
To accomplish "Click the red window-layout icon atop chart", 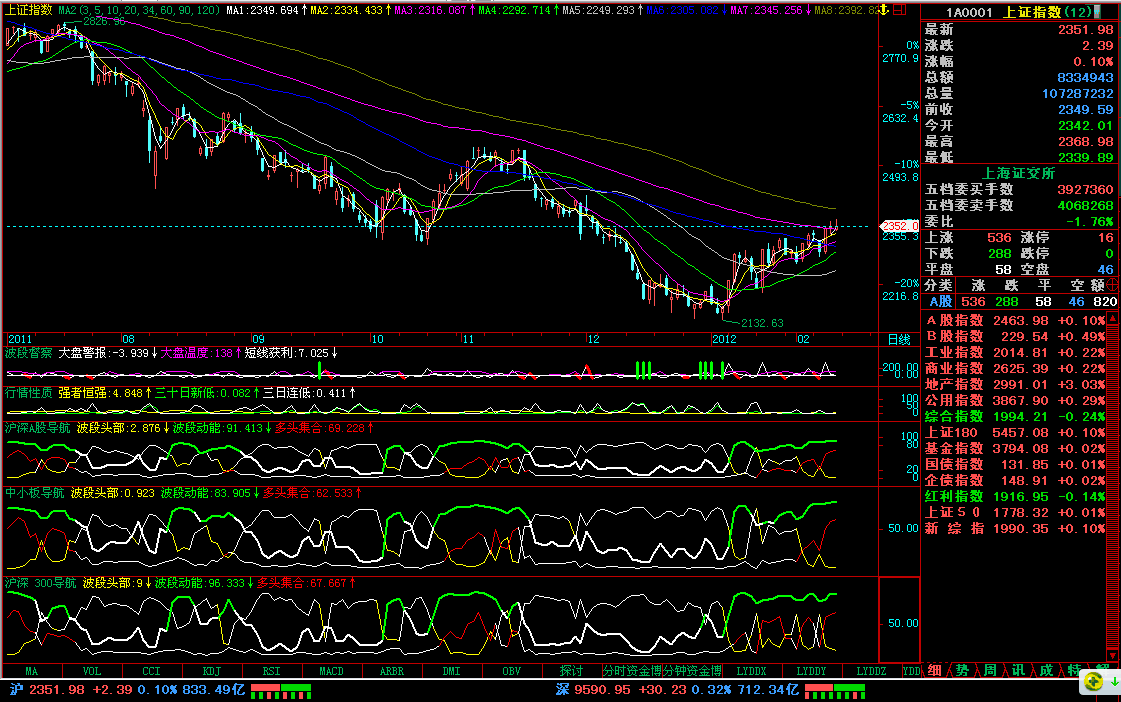I will [x=899, y=10].
